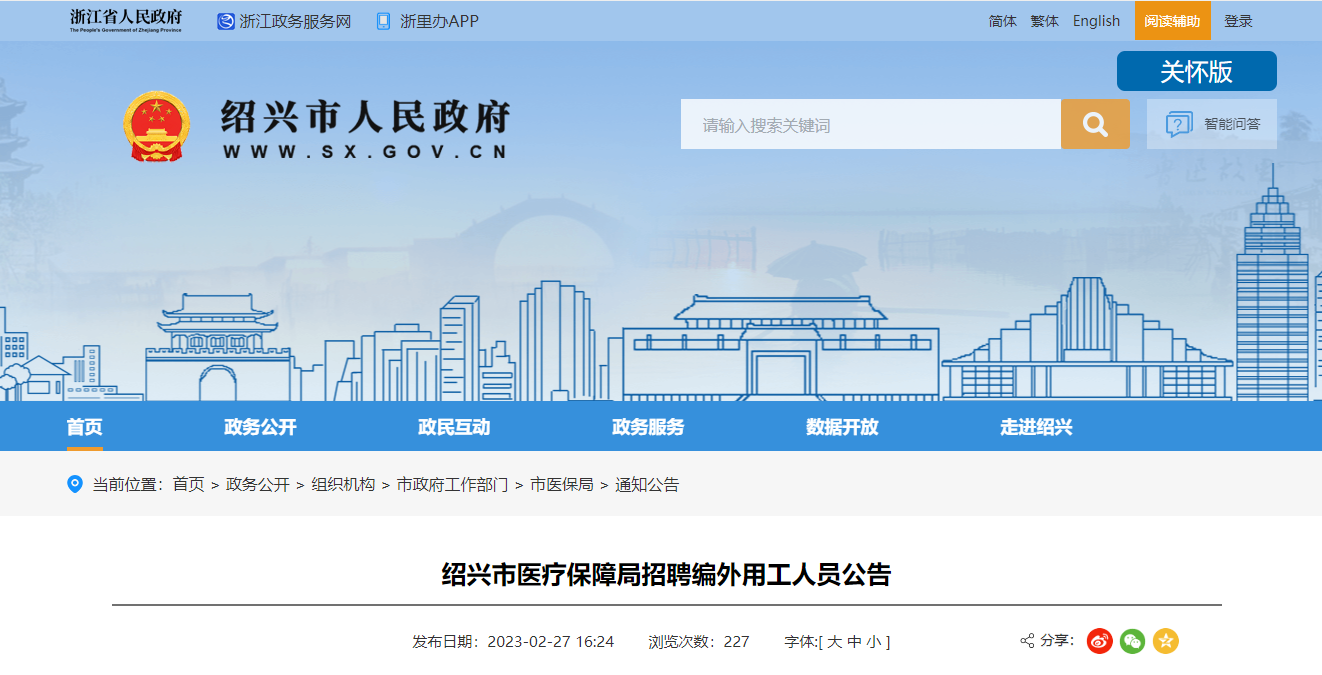Click the 登录 login link
Screen dimensions: 1322x675
pyautogui.click(x=1238, y=21)
